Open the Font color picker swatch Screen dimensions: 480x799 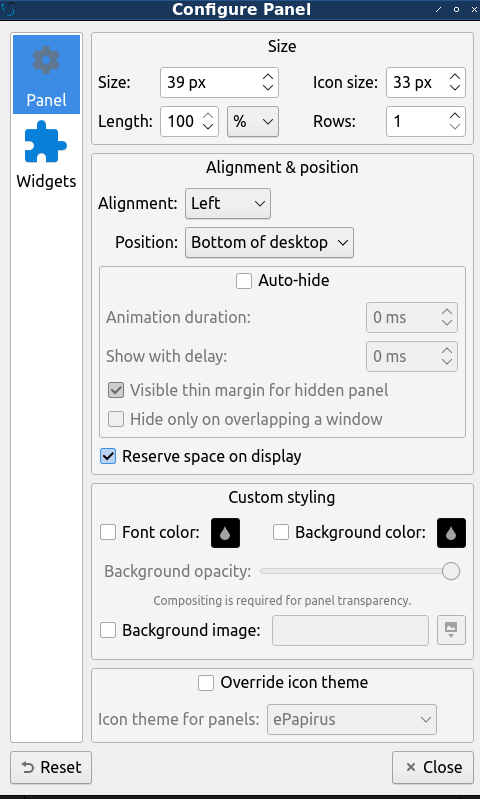(x=225, y=533)
